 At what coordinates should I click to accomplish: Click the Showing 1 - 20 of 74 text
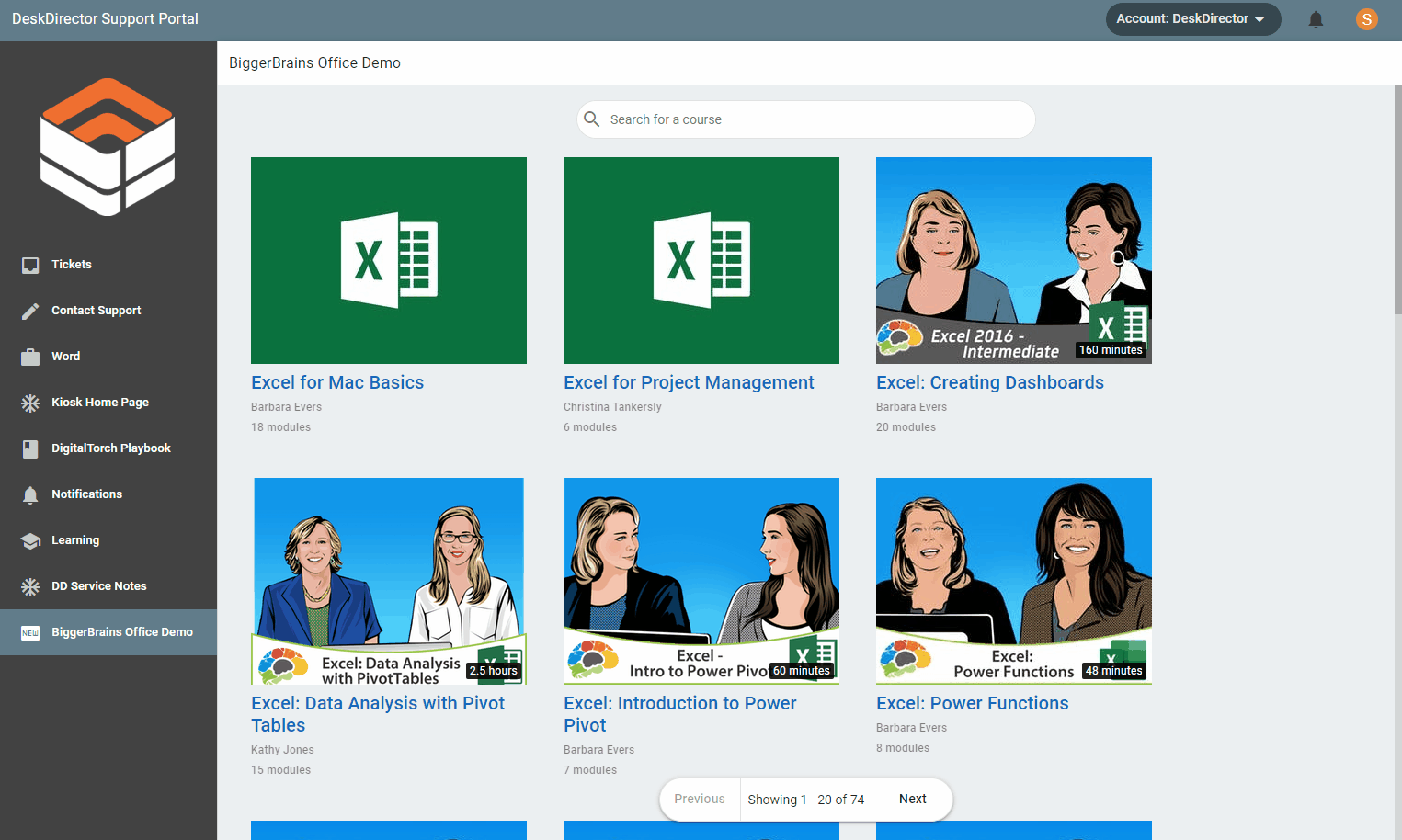coord(806,800)
